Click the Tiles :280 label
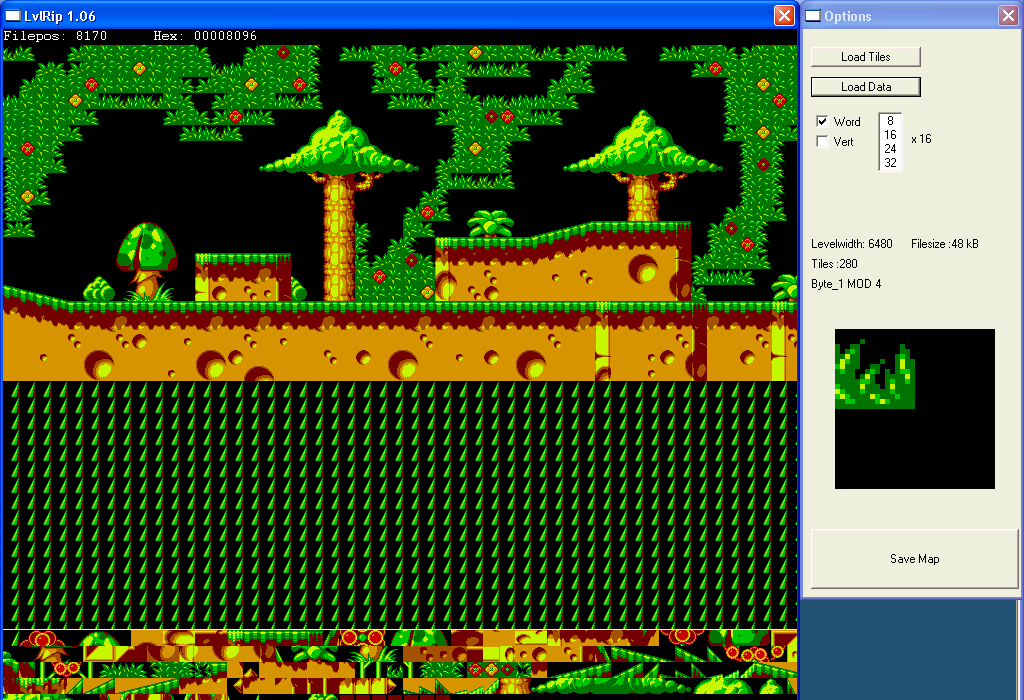The height and width of the screenshot is (700, 1024). pos(834,264)
